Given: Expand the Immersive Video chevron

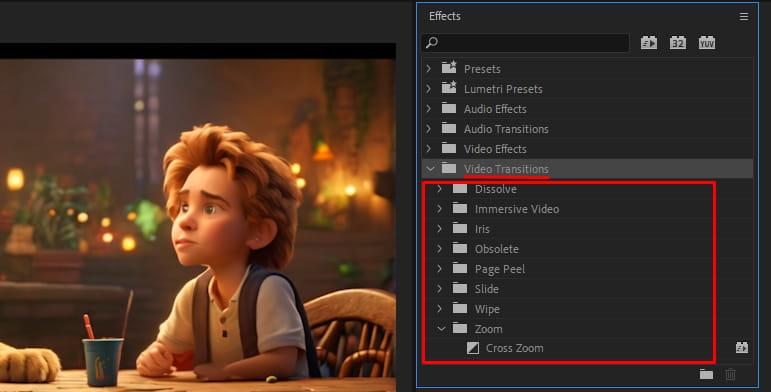Looking at the screenshot, I should [x=440, y=209].
